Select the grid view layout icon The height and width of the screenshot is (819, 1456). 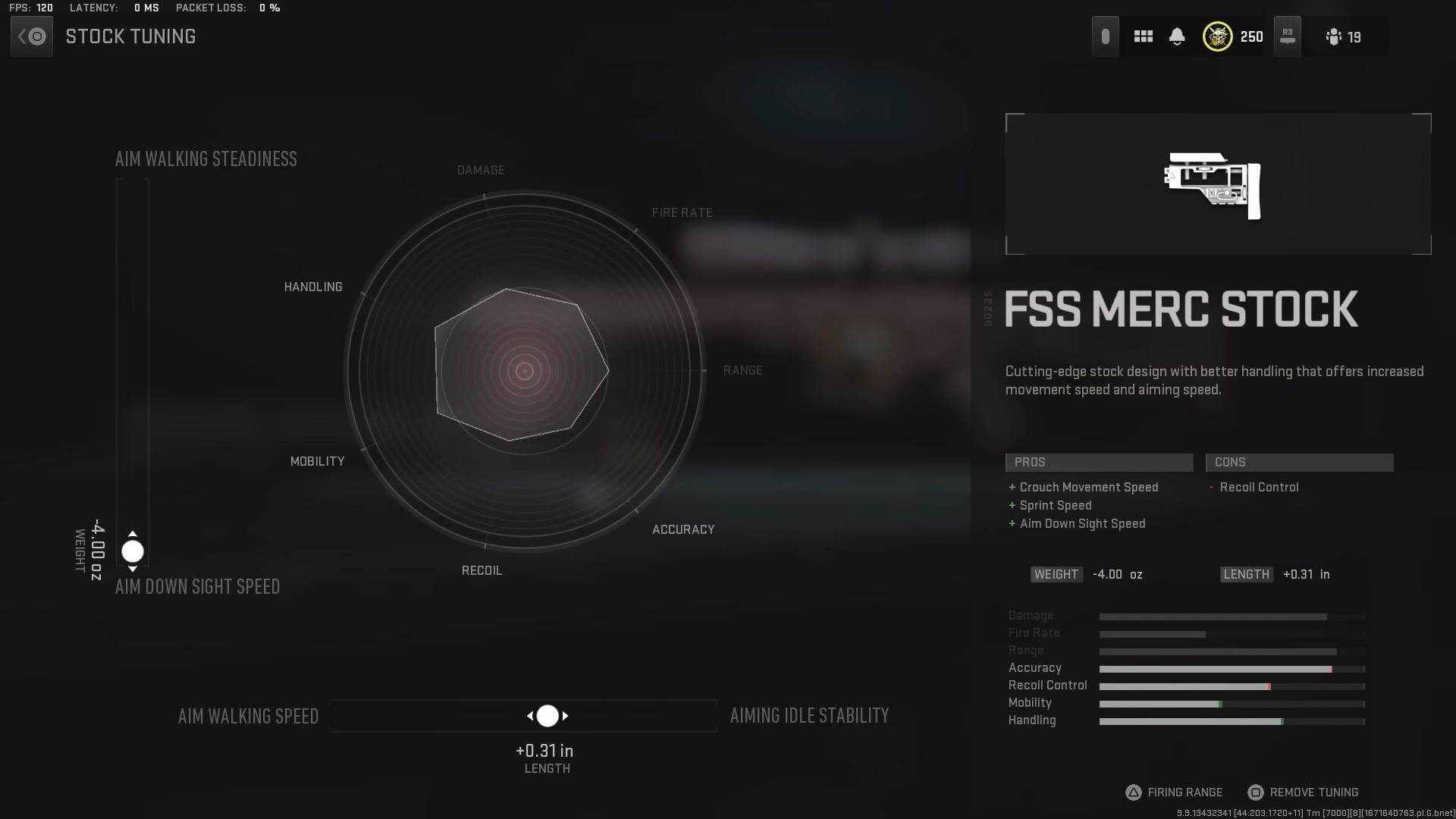click(x=1143, y=37)
